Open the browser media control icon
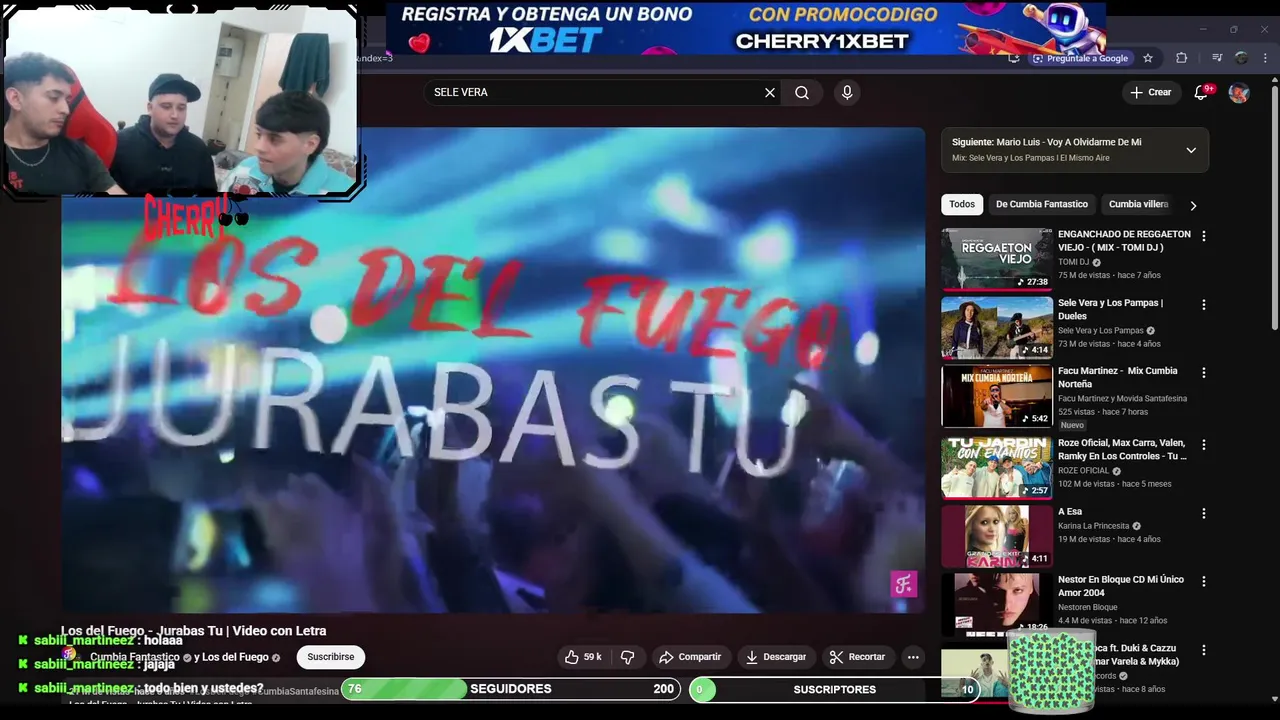Viewport: 1280px width, 720px height. point(1217,58)
